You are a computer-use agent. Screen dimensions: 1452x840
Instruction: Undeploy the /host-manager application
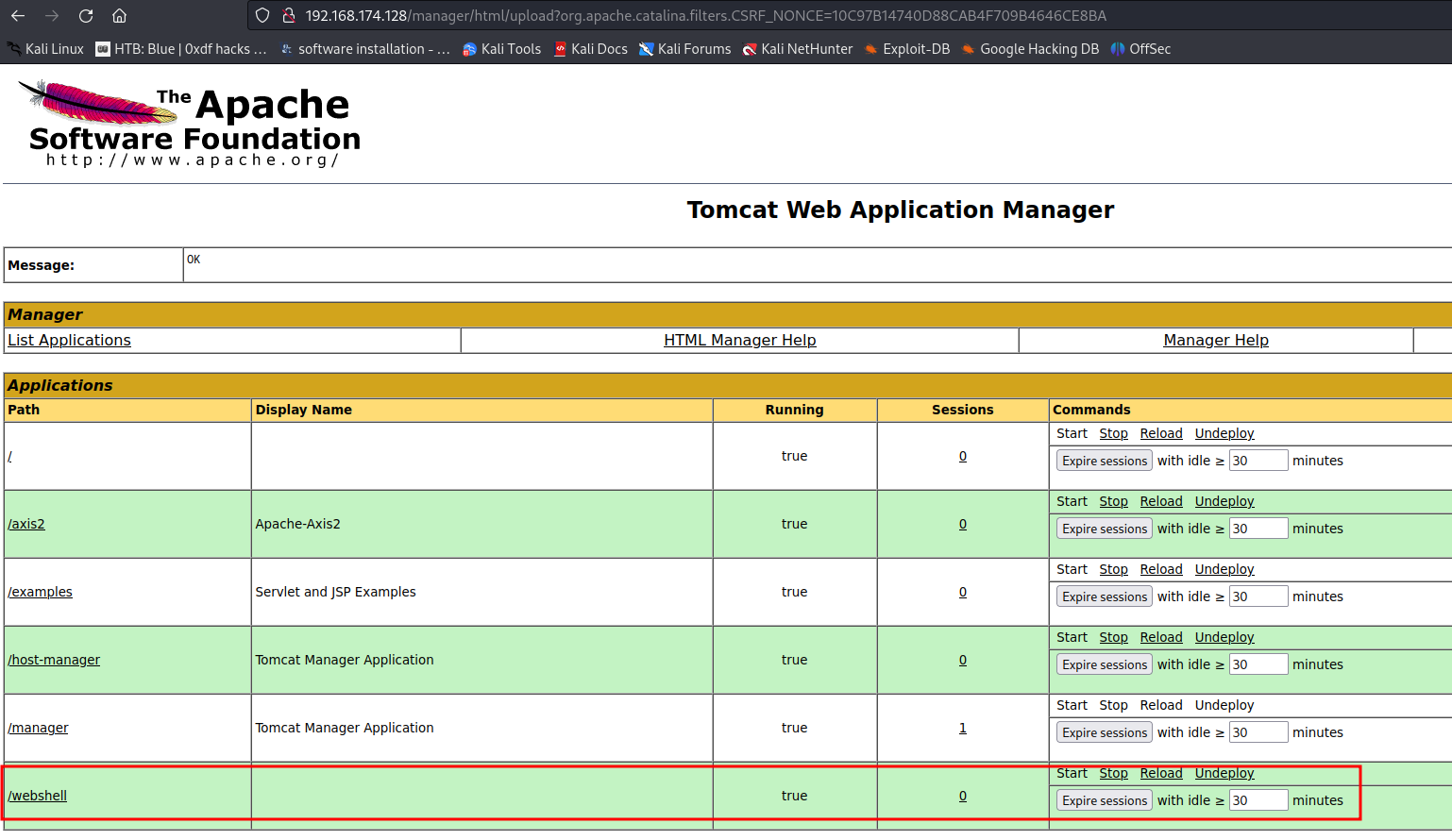[x=1224, y=637]
